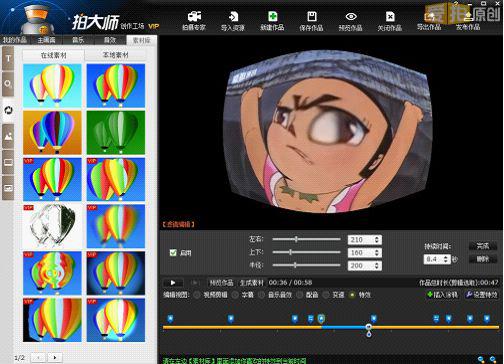Select the 音乐音效 radio button

pos(262,295)
